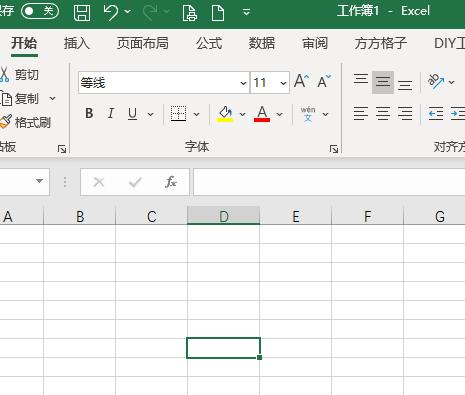
Task: Click the 剪切 cut button
Action: pyautogui.click(x=20, y=74)
